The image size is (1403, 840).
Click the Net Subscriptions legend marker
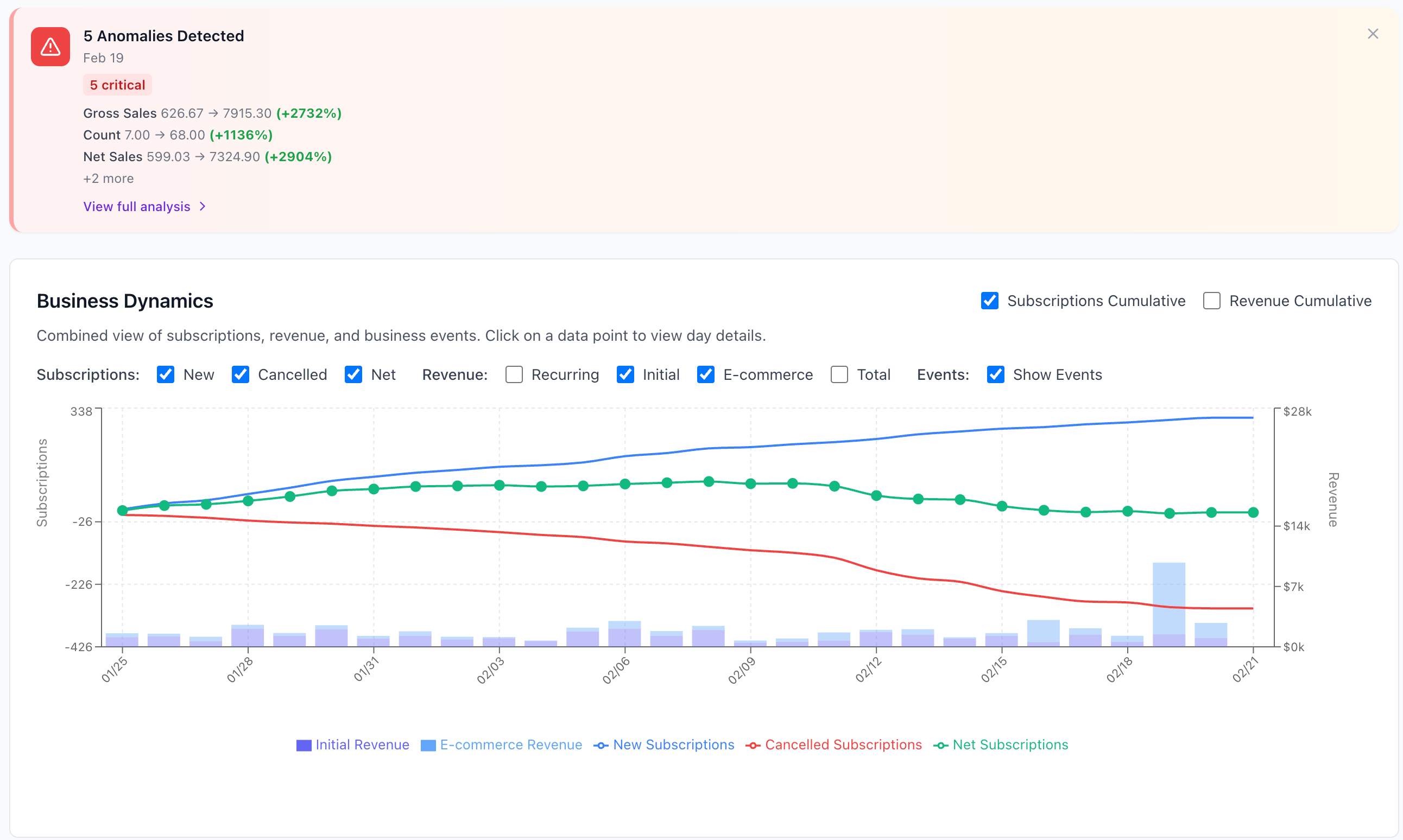tap(941, 746)
